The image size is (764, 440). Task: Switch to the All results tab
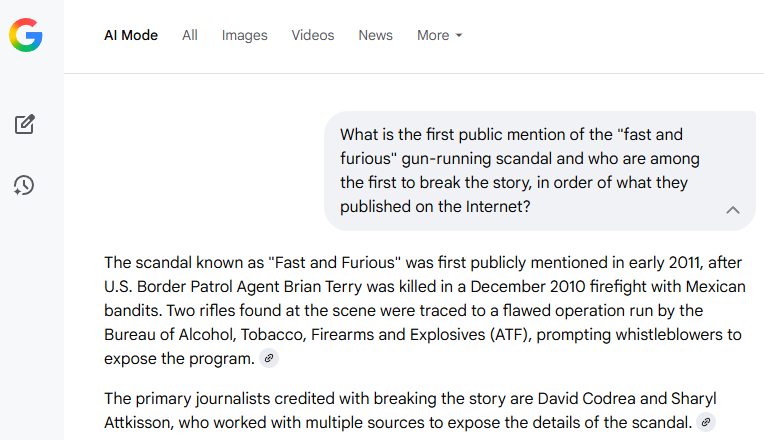pos(190,35)
